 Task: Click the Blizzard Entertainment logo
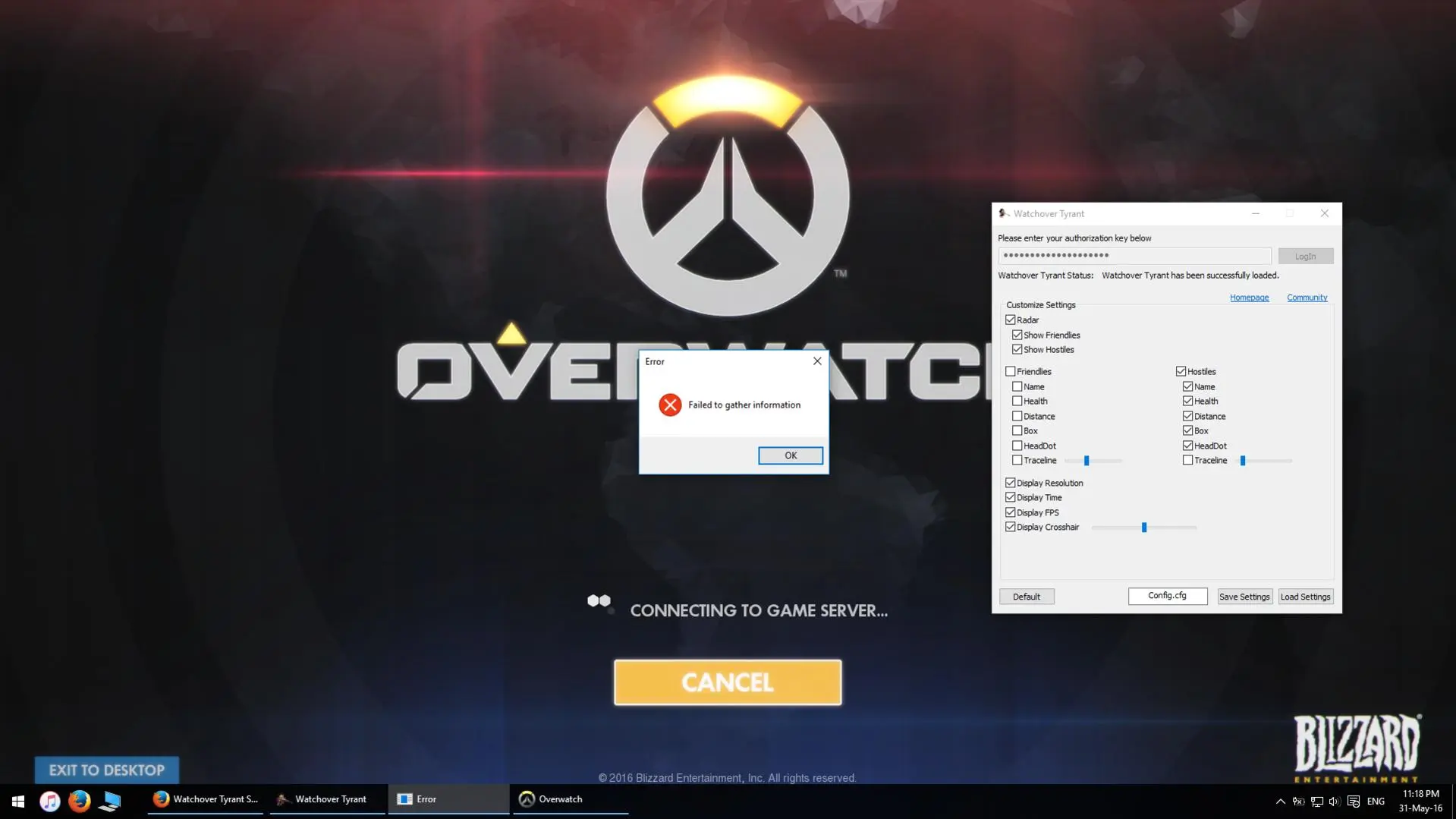click(1357, 748)
